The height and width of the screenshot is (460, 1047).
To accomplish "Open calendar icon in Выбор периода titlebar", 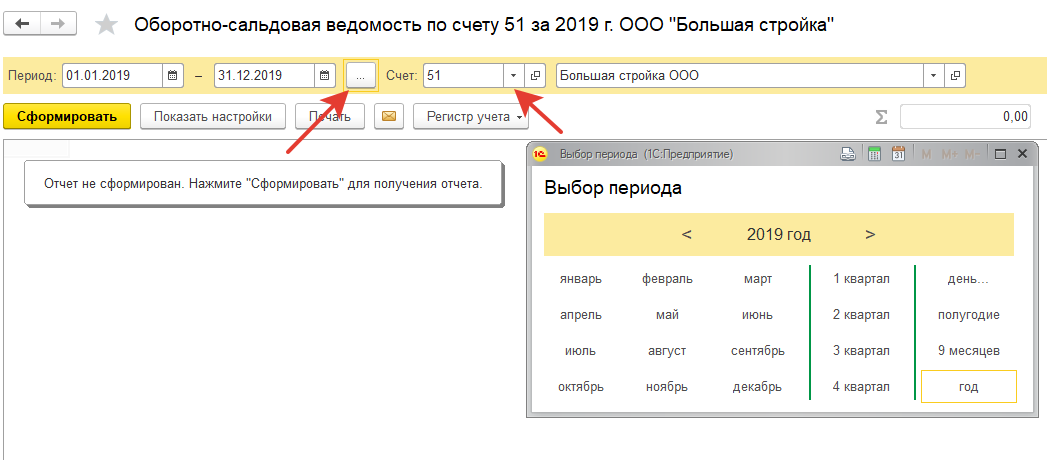I will tap(898, 154).
